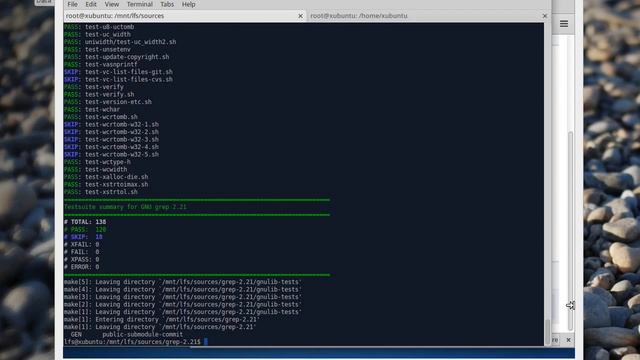This screenshot has width=640, height=360.
Task: Click the line 'test-wcrtomb-w32-1.sh'
Action: (111, 124)
